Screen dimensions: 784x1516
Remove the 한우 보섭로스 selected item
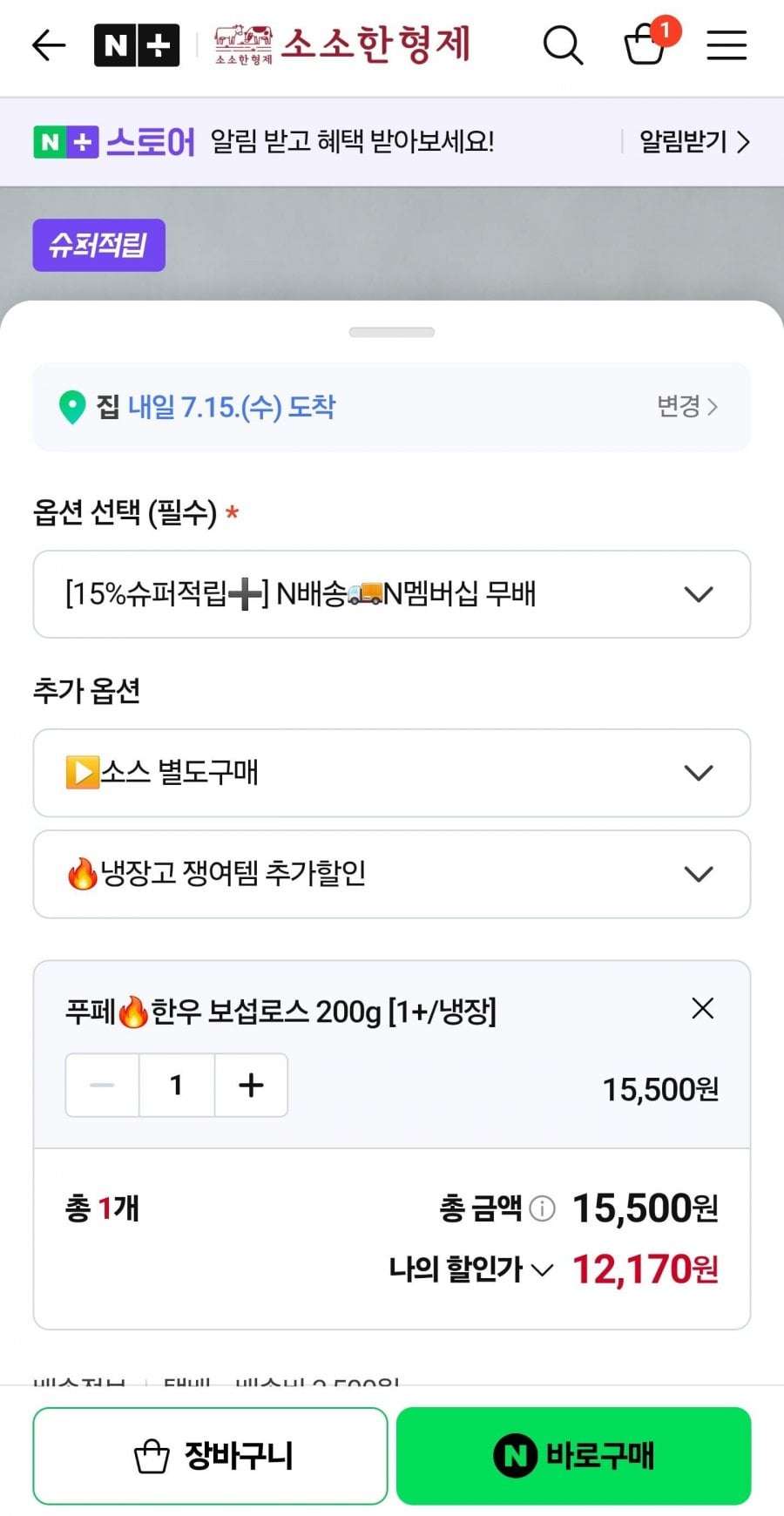click(702, 1008)
